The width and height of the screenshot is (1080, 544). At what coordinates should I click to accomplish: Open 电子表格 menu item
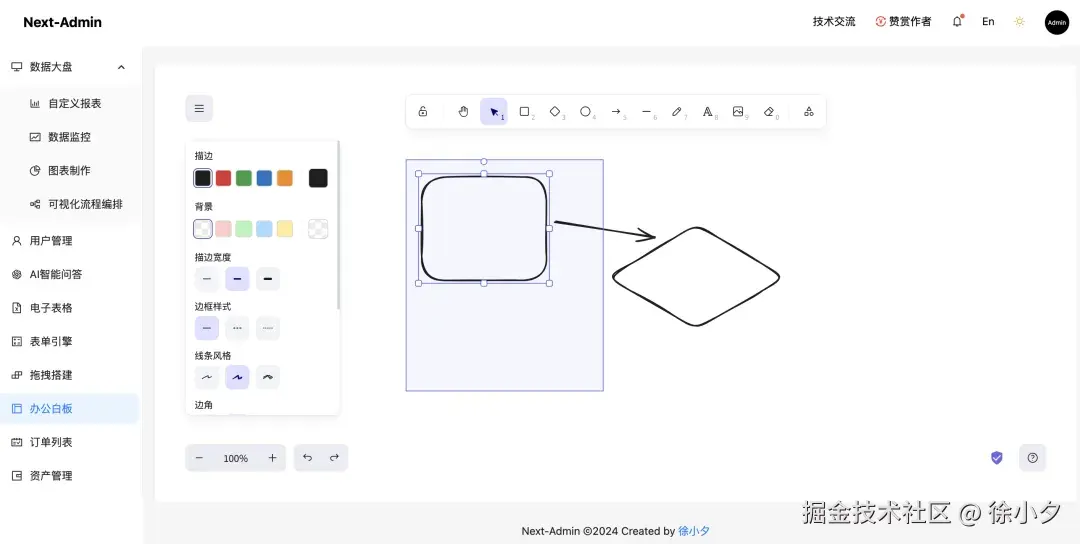pos(70,308)
